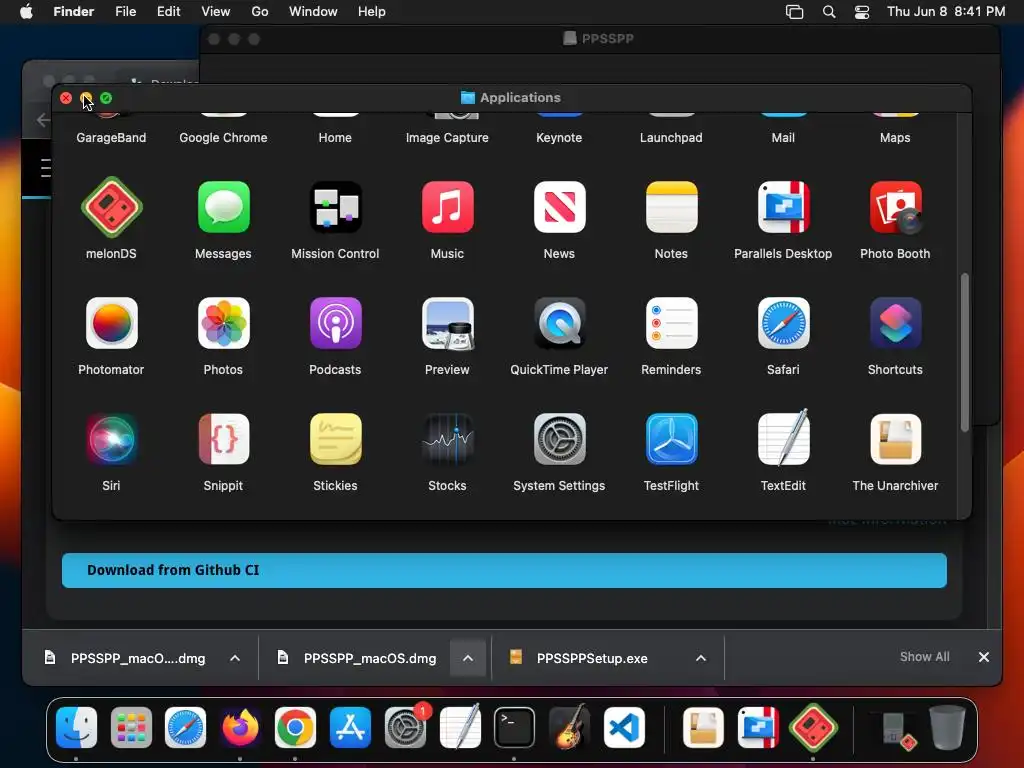
Task: Open the Music app icon
Action: pos(447,207)
